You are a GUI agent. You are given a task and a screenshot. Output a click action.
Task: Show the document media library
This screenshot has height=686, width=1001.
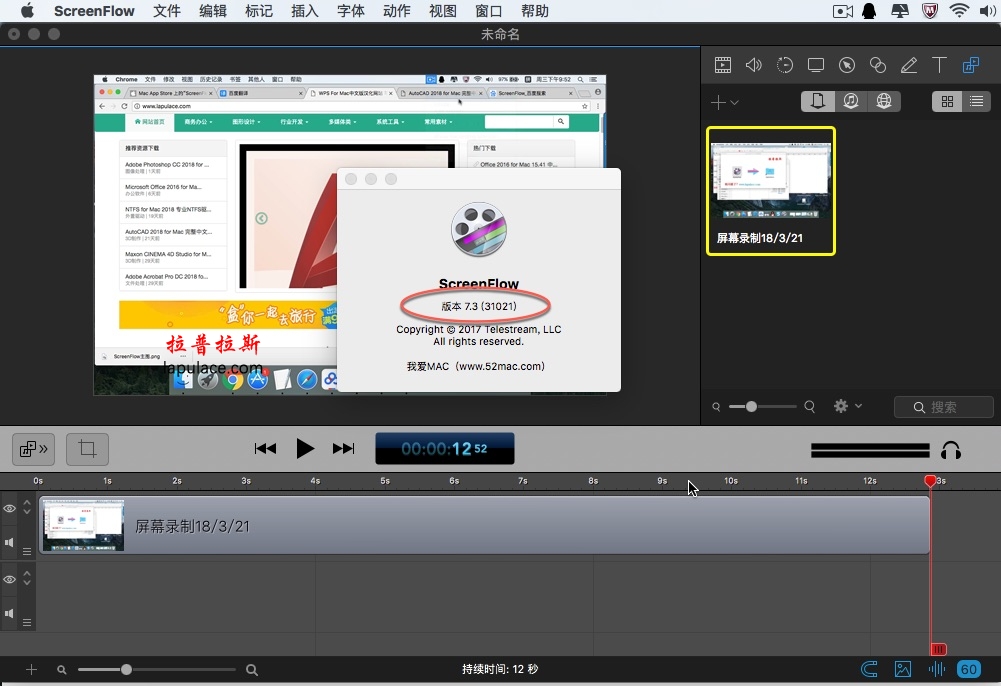[818, 101]
